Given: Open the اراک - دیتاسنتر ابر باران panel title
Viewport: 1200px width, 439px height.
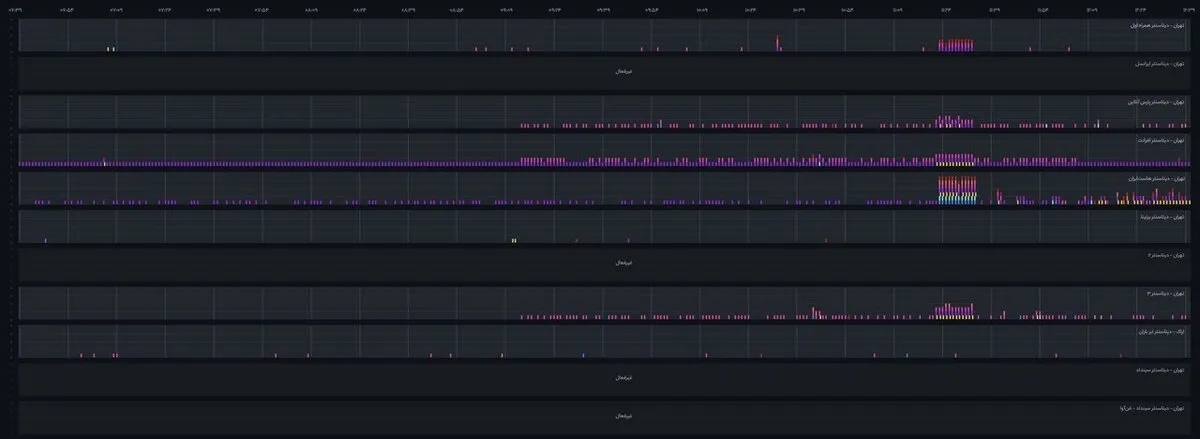Looking at the screenshot, I should tap(1160, 331).
